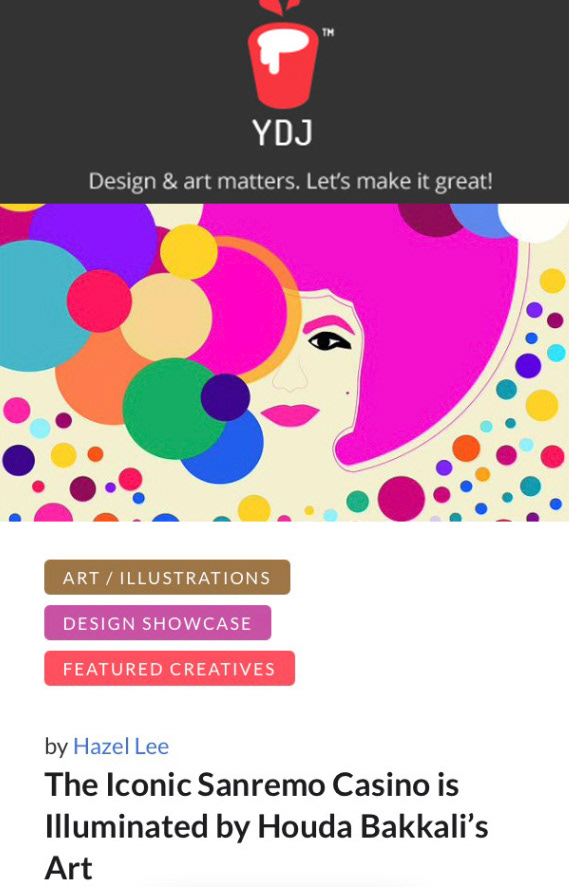Click the woman's black eye in the illustration
The image size is (569, 887).
click(x=327, y=341)
